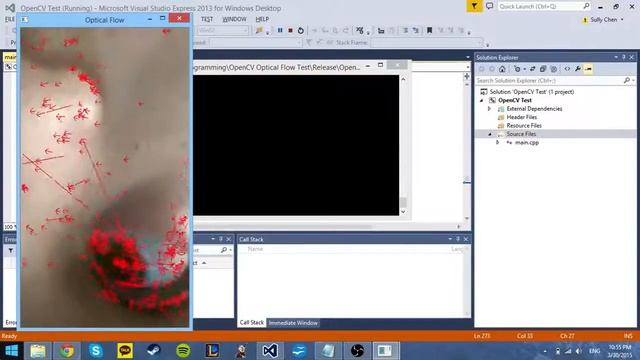Click the Search Solution Explorer field
This screenshot has height=360, width=640.
(x=556, y=80)
